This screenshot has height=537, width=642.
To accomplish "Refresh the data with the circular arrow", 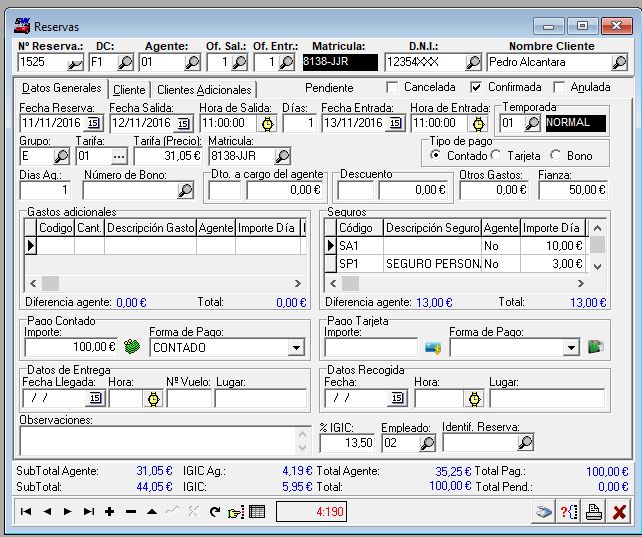I will [215, 512].
